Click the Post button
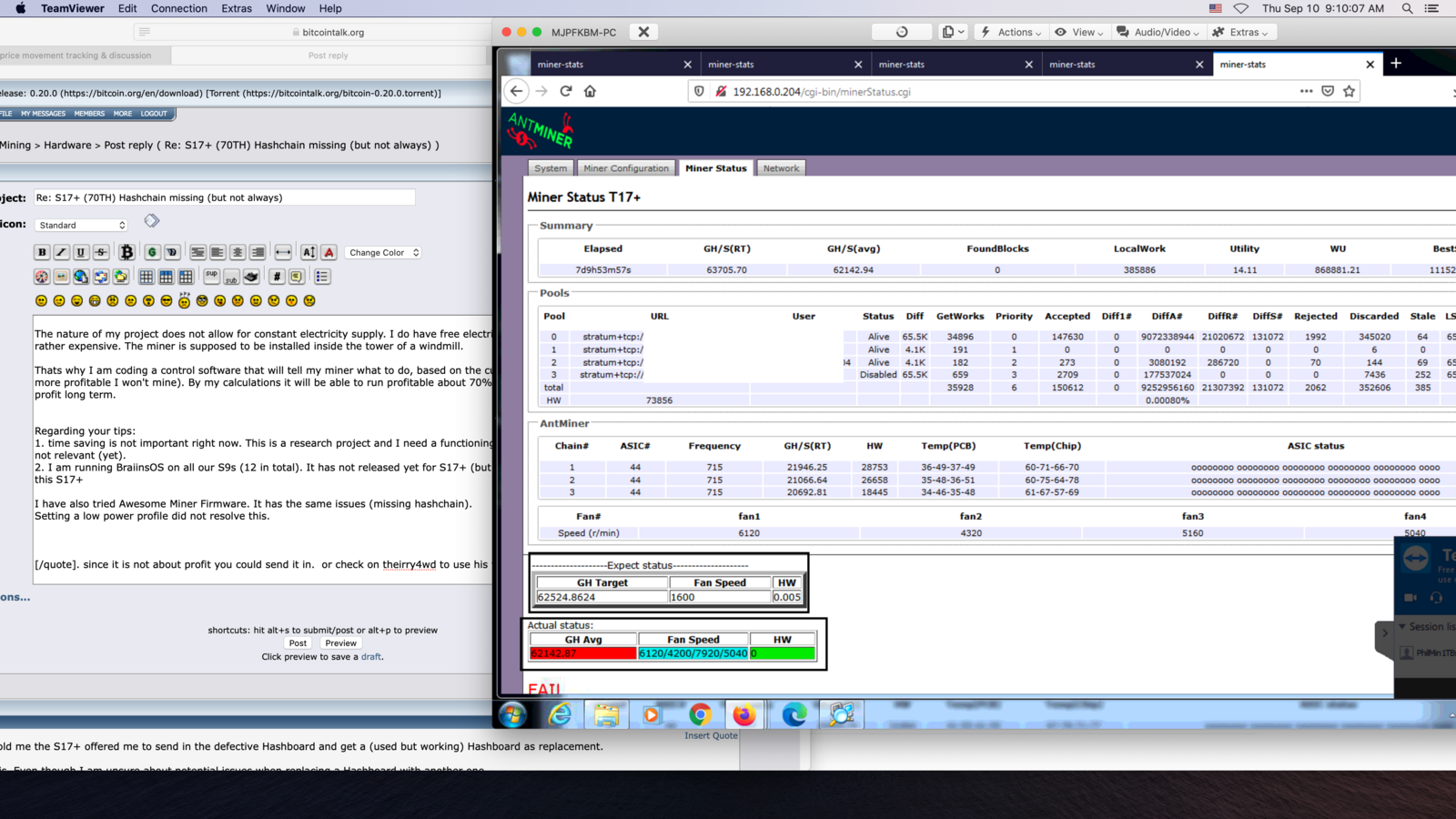The image size is (1456, 819). [x=298, y=642]
